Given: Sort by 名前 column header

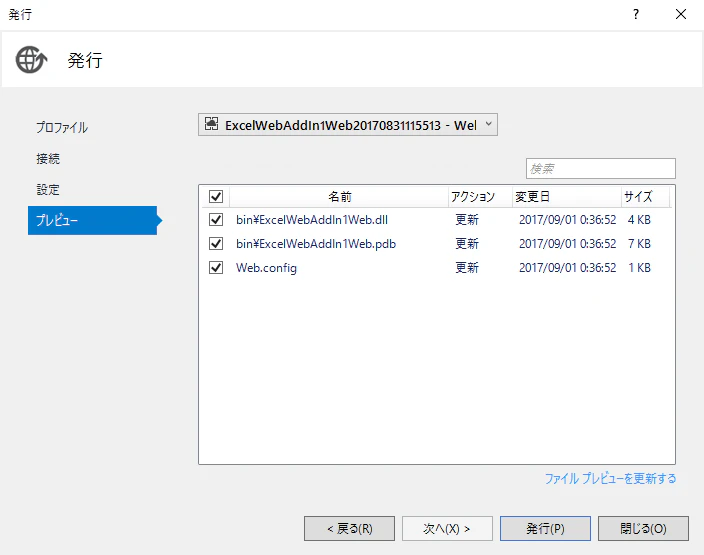Looking at the screenshot, I should pos(339,197).
